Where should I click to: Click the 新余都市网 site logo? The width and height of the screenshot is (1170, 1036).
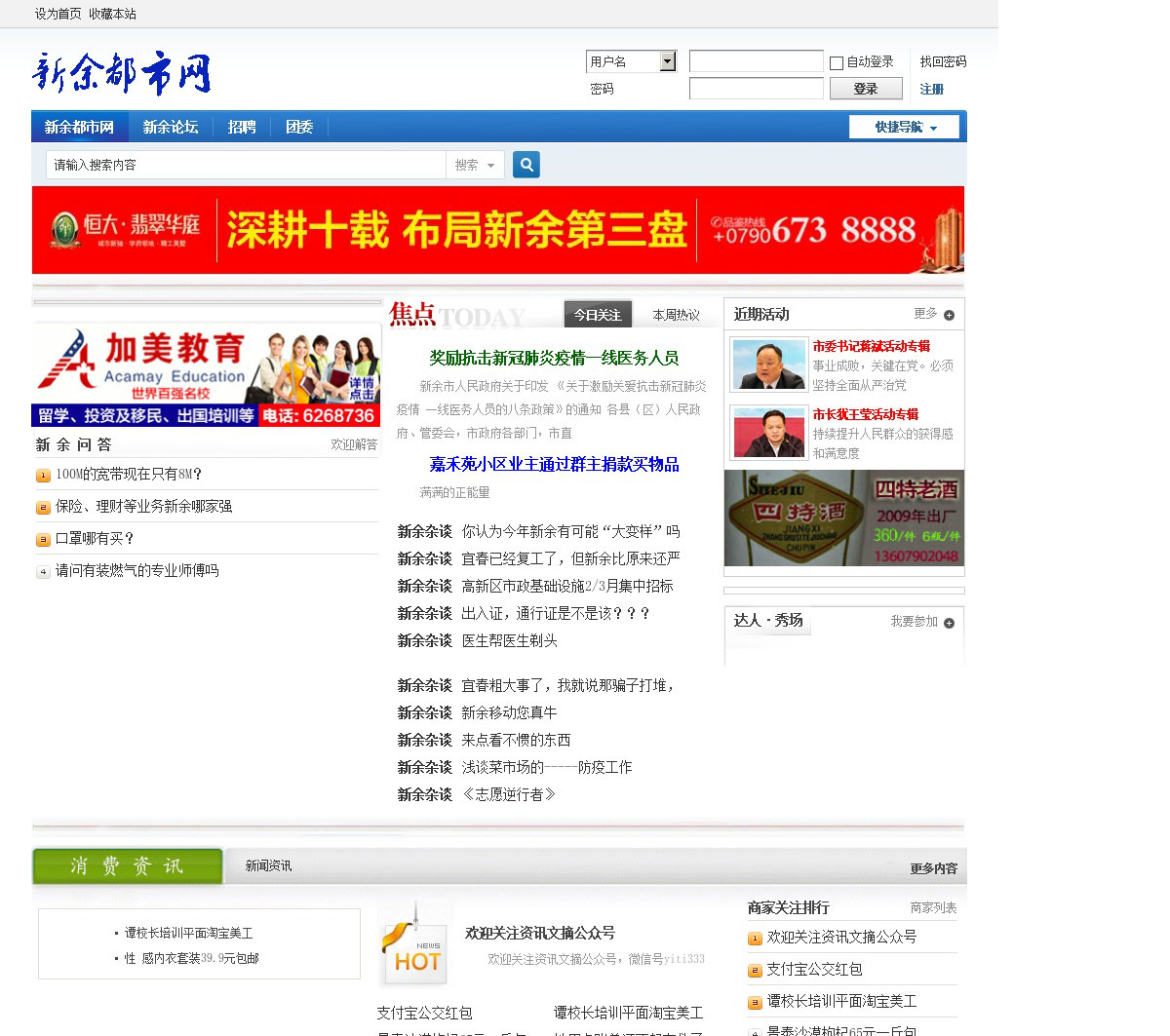click(122, 73)
